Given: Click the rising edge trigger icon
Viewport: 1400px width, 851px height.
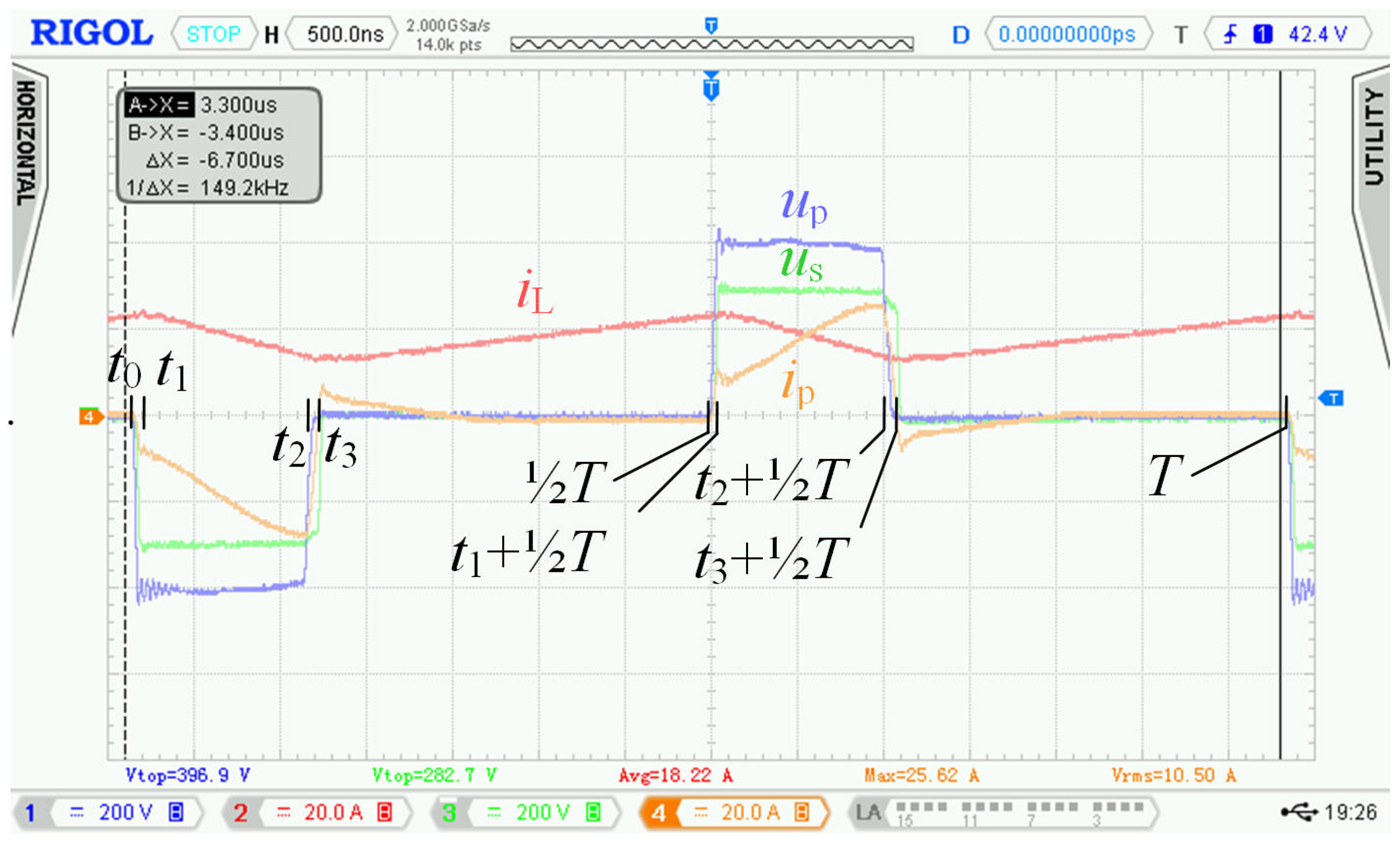Looking at the screenshot, I should (1231, 35).
